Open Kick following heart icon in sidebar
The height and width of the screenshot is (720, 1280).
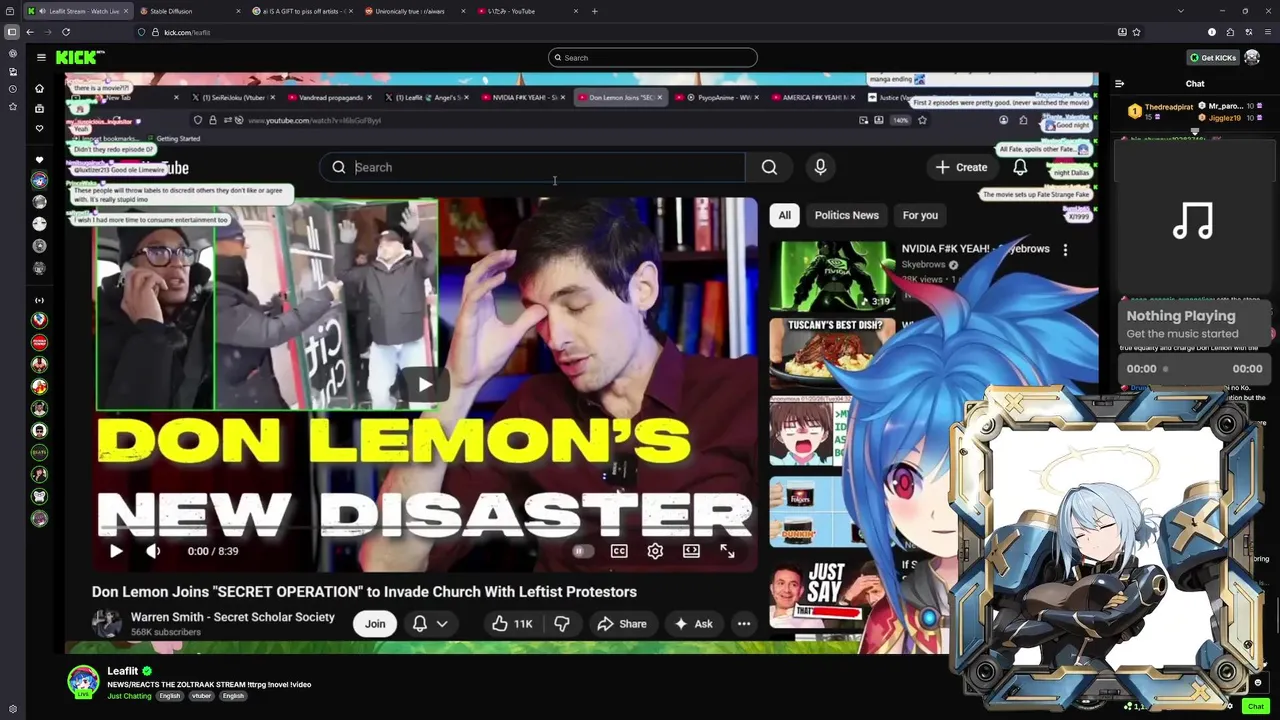tap(39, 128)
